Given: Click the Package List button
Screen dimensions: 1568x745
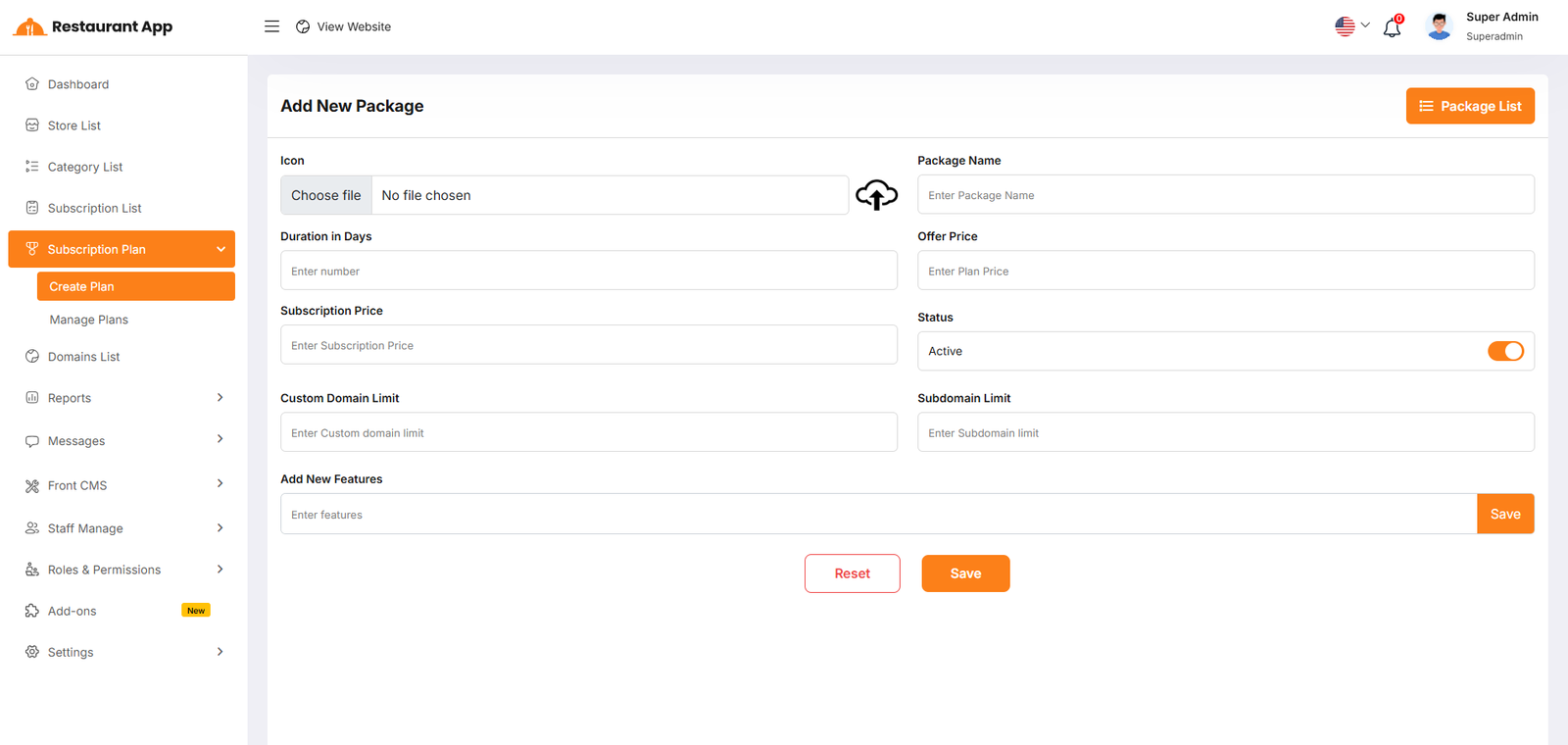Looking at the screenshot, I should pyautogui.click(x=1470, y=106).
